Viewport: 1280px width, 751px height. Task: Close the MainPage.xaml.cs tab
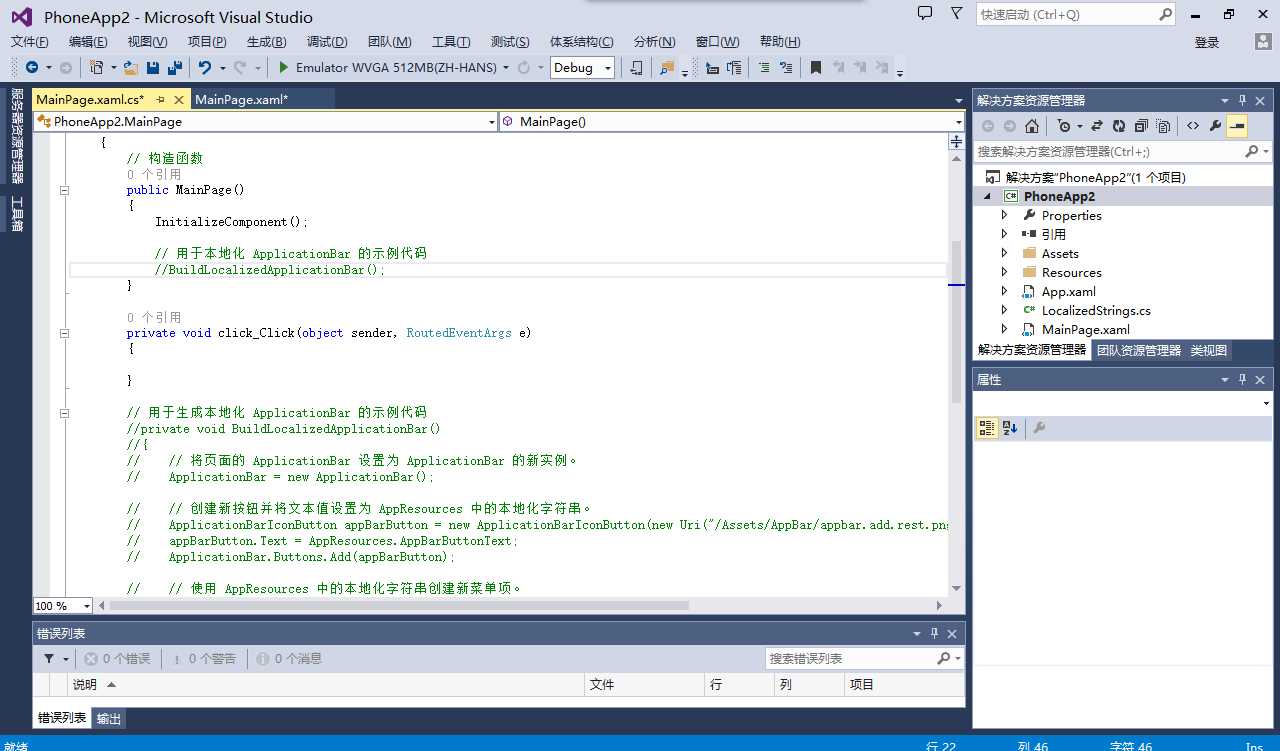click(x=179, y=100)
